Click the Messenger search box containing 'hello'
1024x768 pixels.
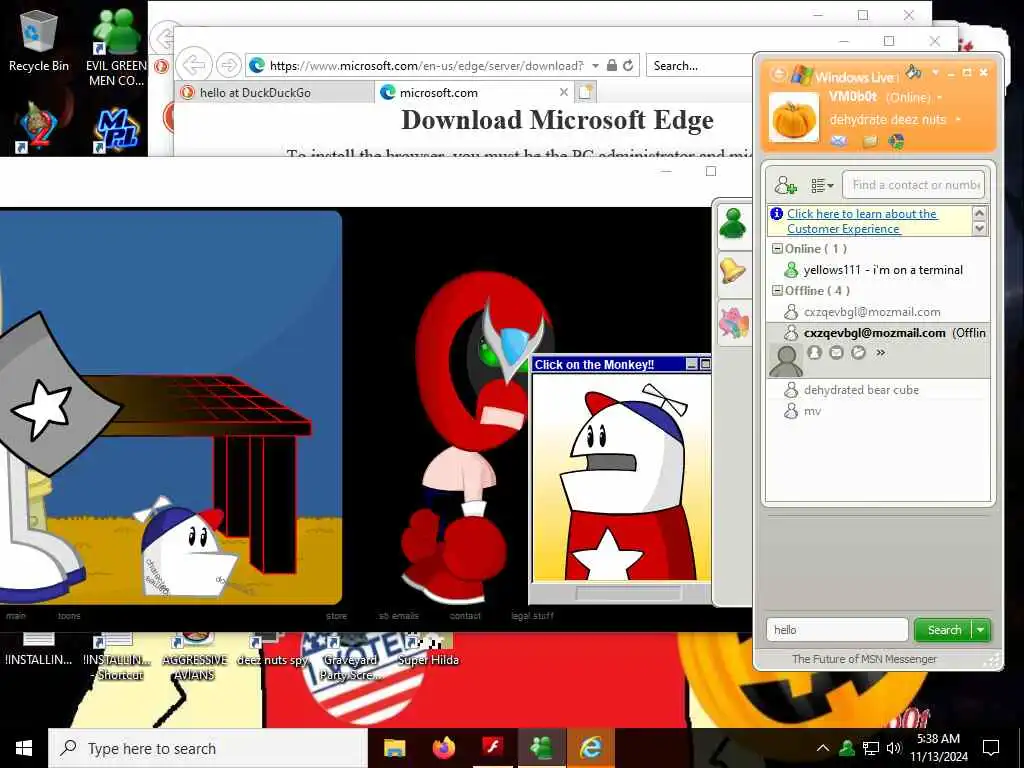[837, 630]
